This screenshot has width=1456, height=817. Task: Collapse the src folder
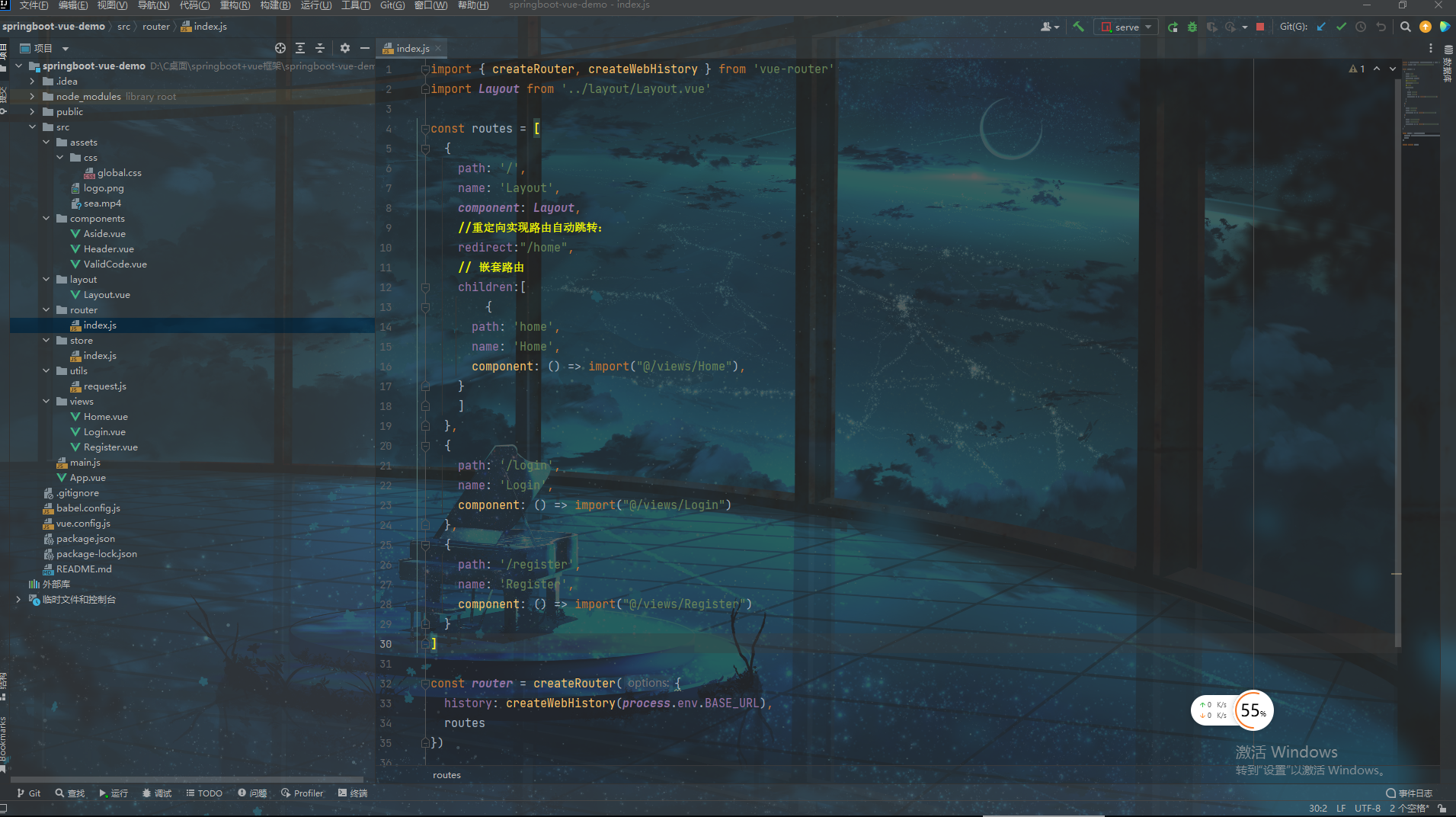point(32,127)
